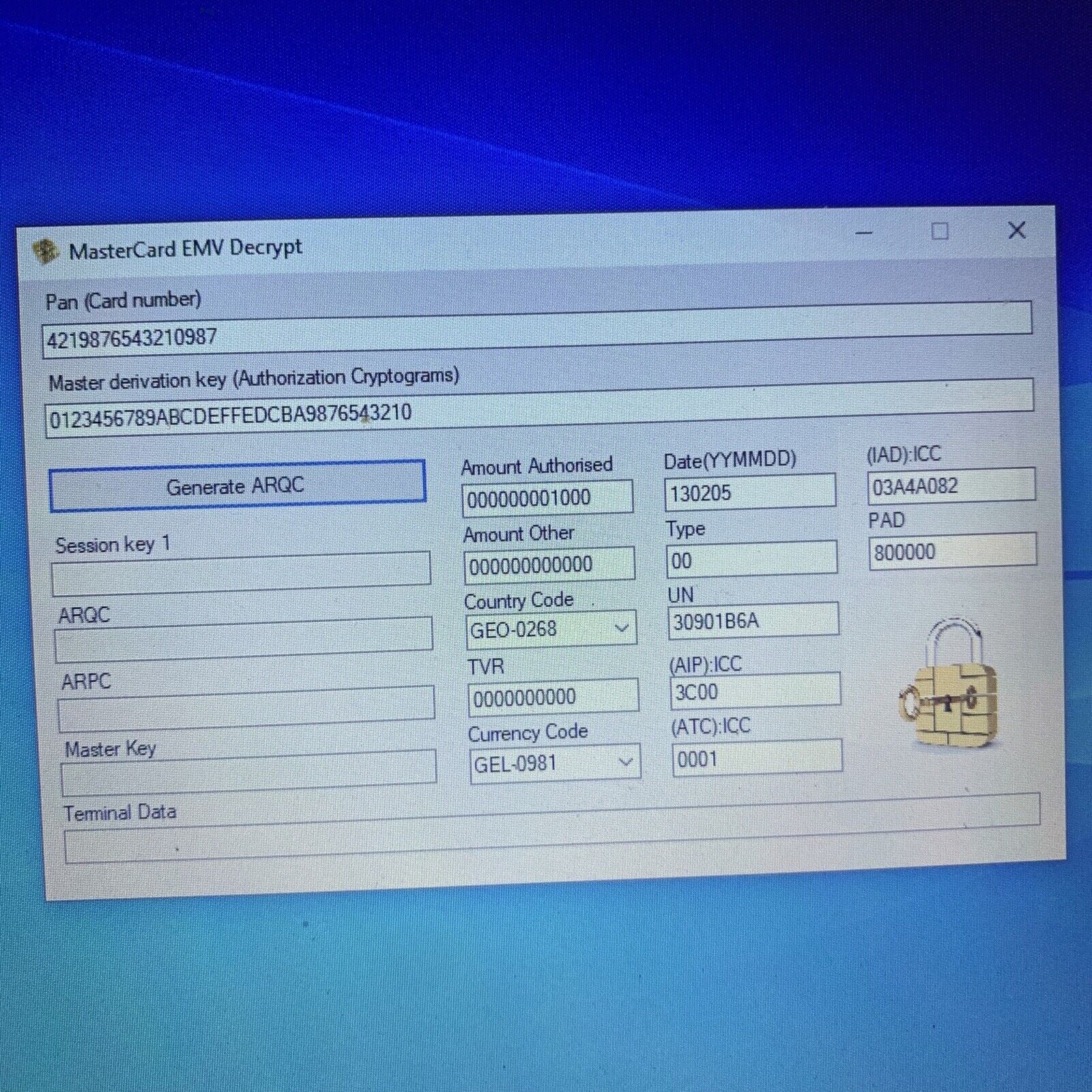Open the Country Code dropdown
1092x1092 pixels.
pyautogui.click(x=621, y=628)
